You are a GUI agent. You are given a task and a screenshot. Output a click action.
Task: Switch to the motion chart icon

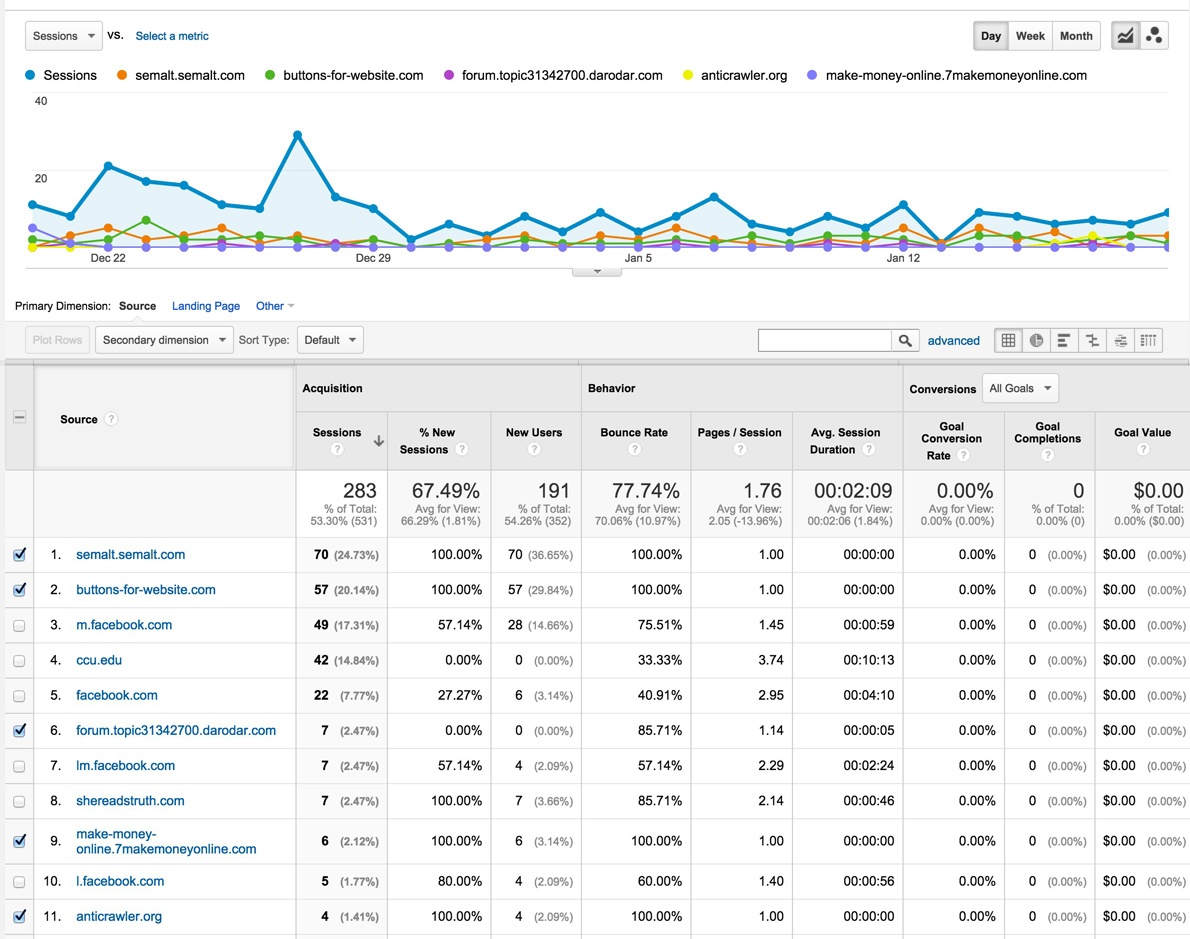[x=1154, y=36]
